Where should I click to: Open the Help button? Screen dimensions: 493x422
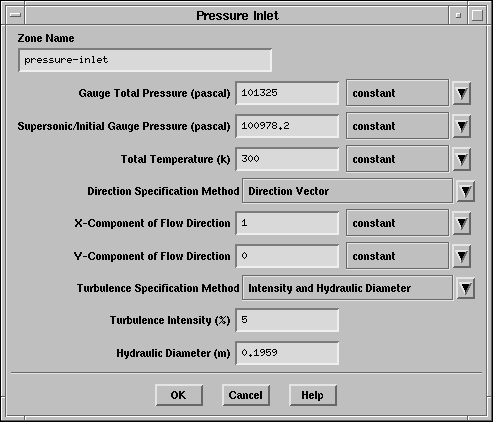tap(313, 395)
